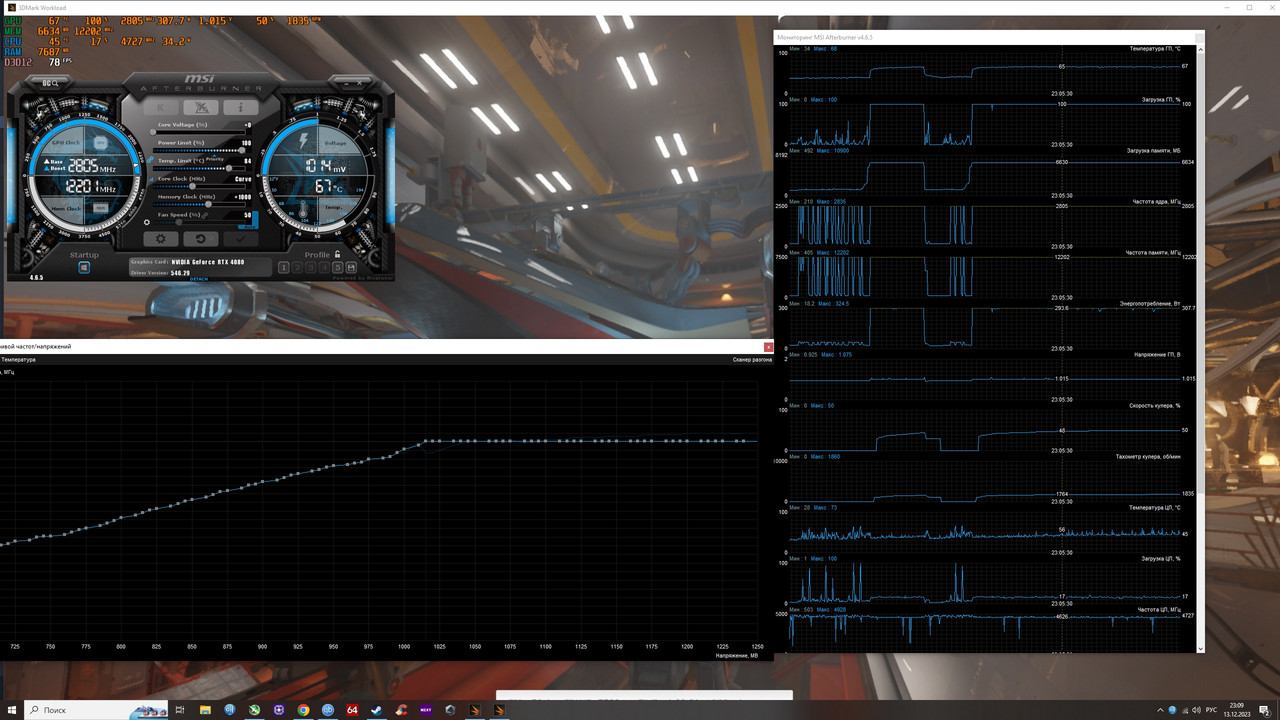
Task: Toggle the profile lock icon
Action: 338,254
